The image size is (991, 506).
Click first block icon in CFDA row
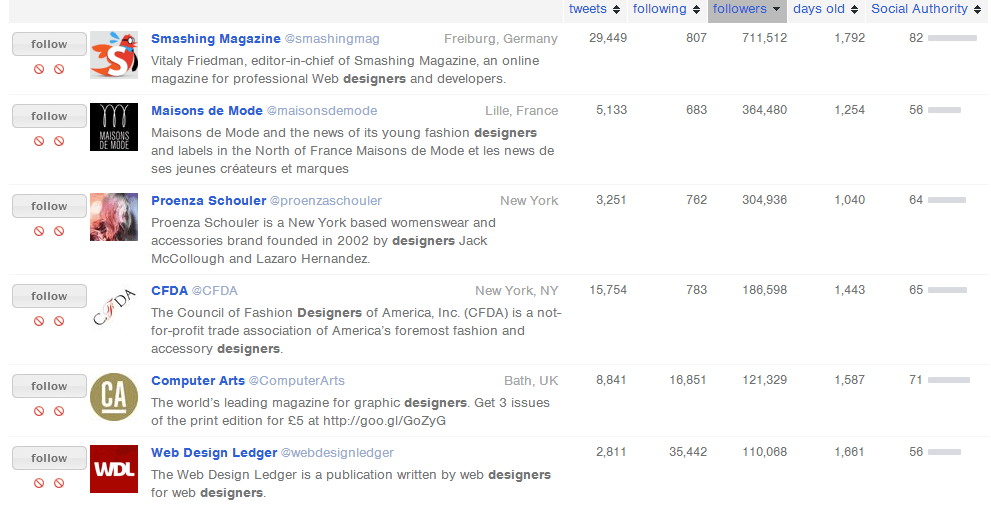[39, 321]
